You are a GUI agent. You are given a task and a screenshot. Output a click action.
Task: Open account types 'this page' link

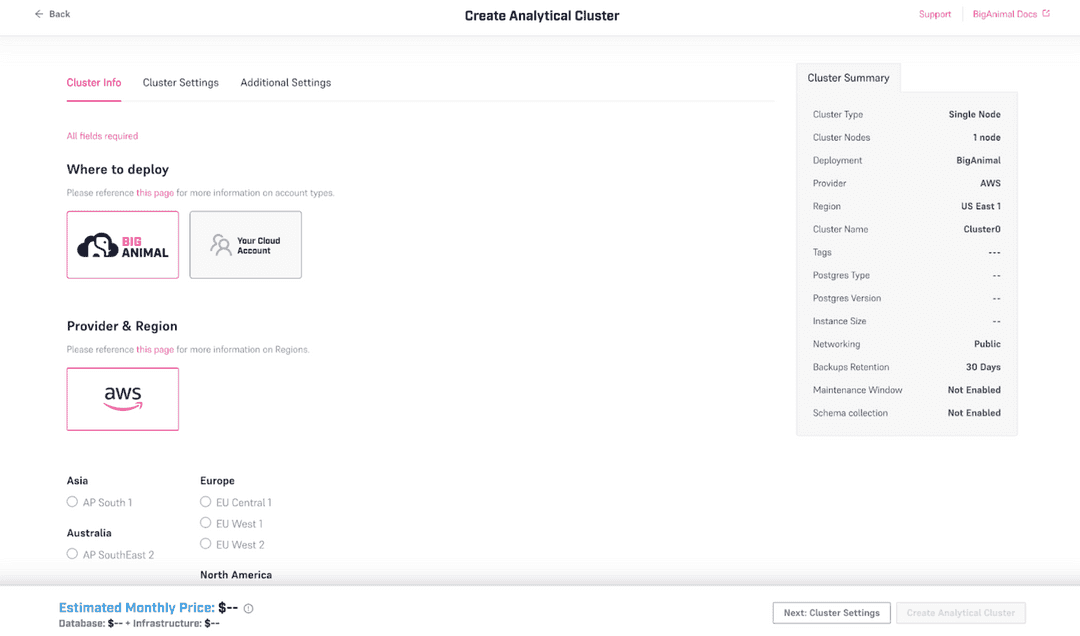[x=155, y=193]
